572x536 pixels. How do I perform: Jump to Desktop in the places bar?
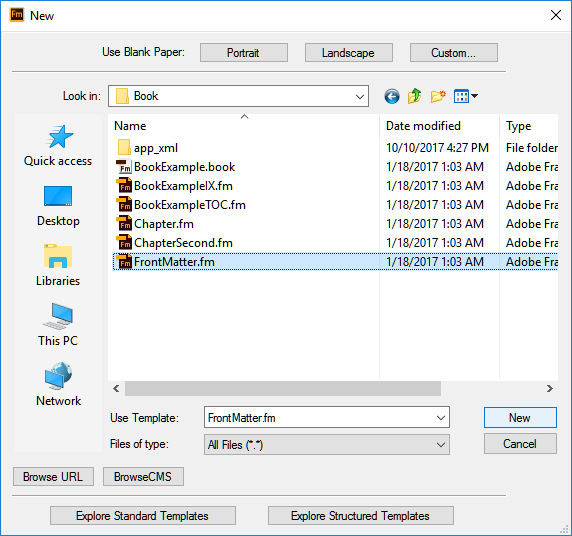point(58,206)
